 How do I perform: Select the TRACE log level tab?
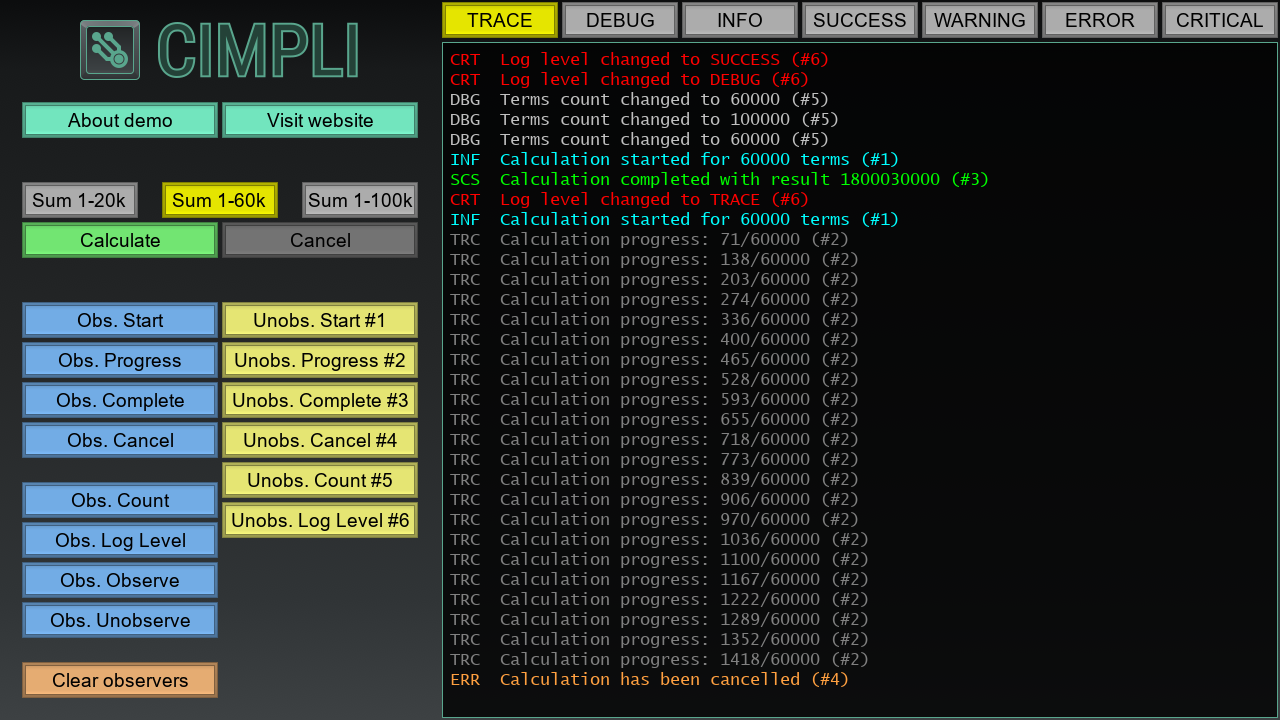(x=500, y=20)
